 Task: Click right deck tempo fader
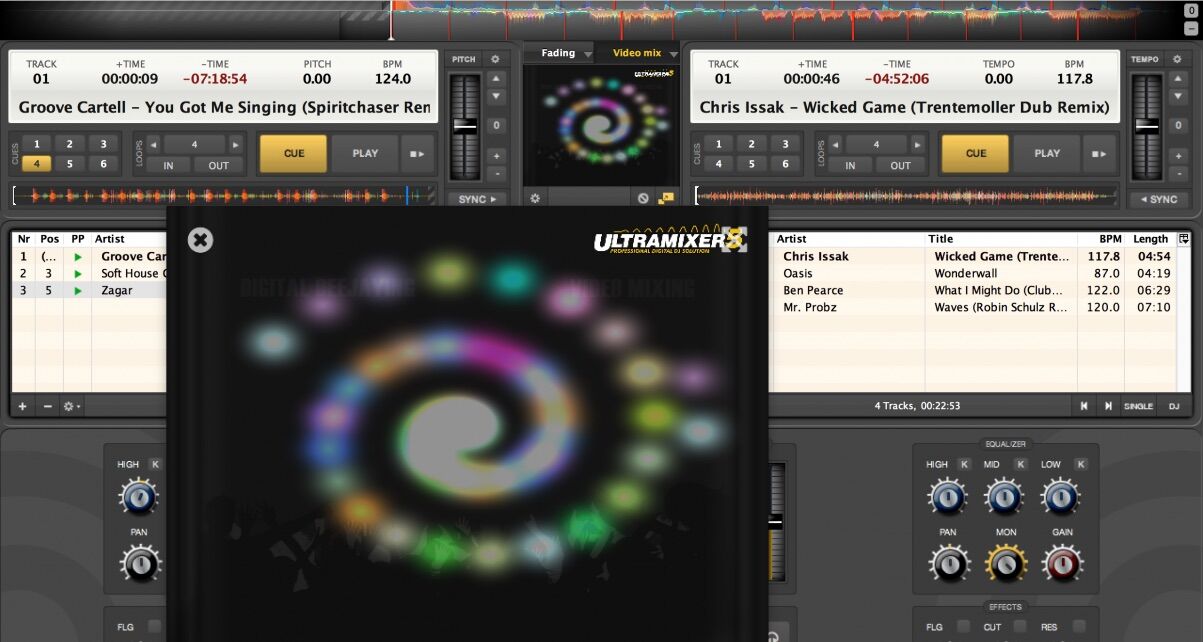click(1147, 127)
